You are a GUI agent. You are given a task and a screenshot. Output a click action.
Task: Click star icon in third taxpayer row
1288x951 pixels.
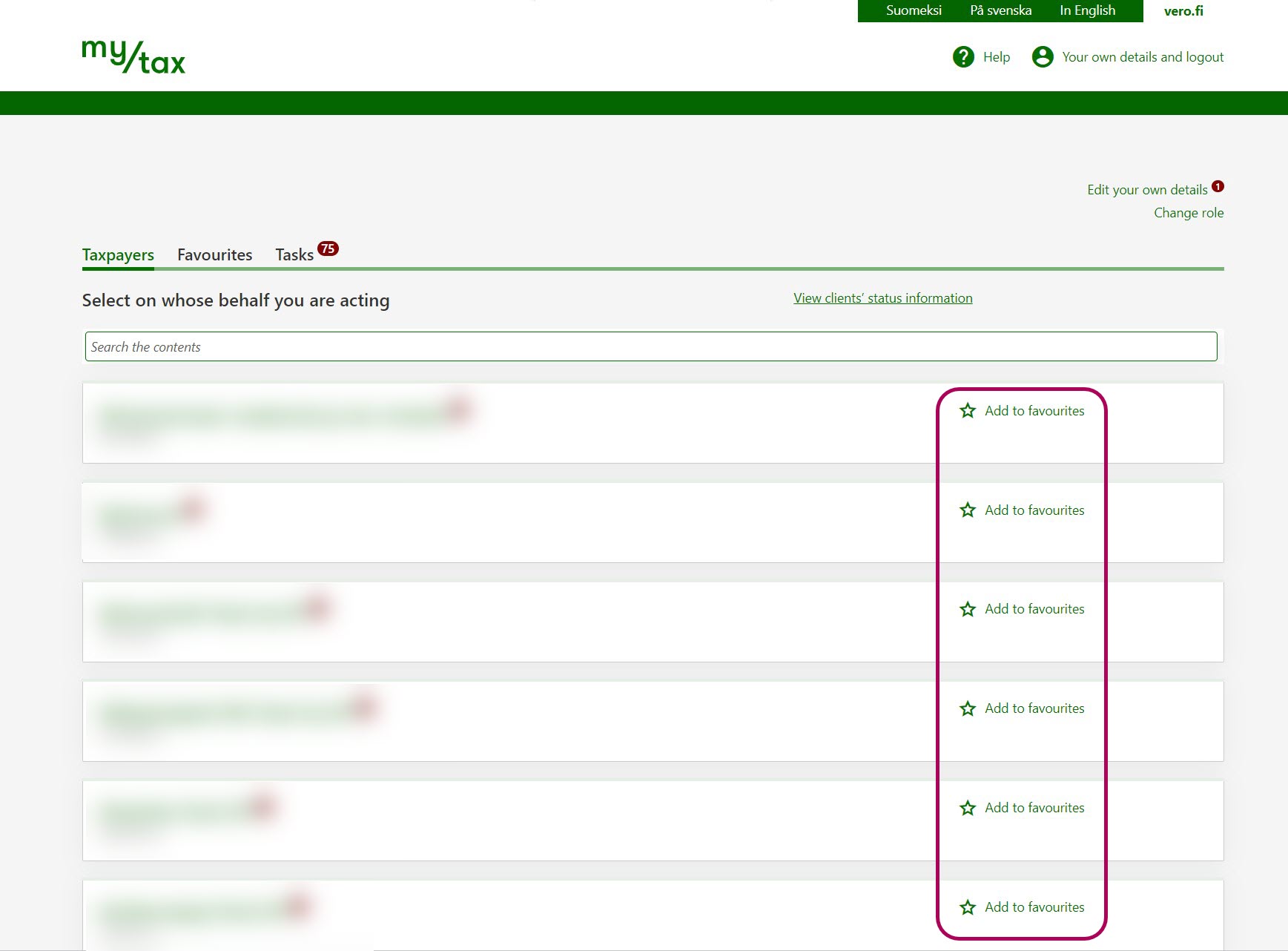point(967,609)
